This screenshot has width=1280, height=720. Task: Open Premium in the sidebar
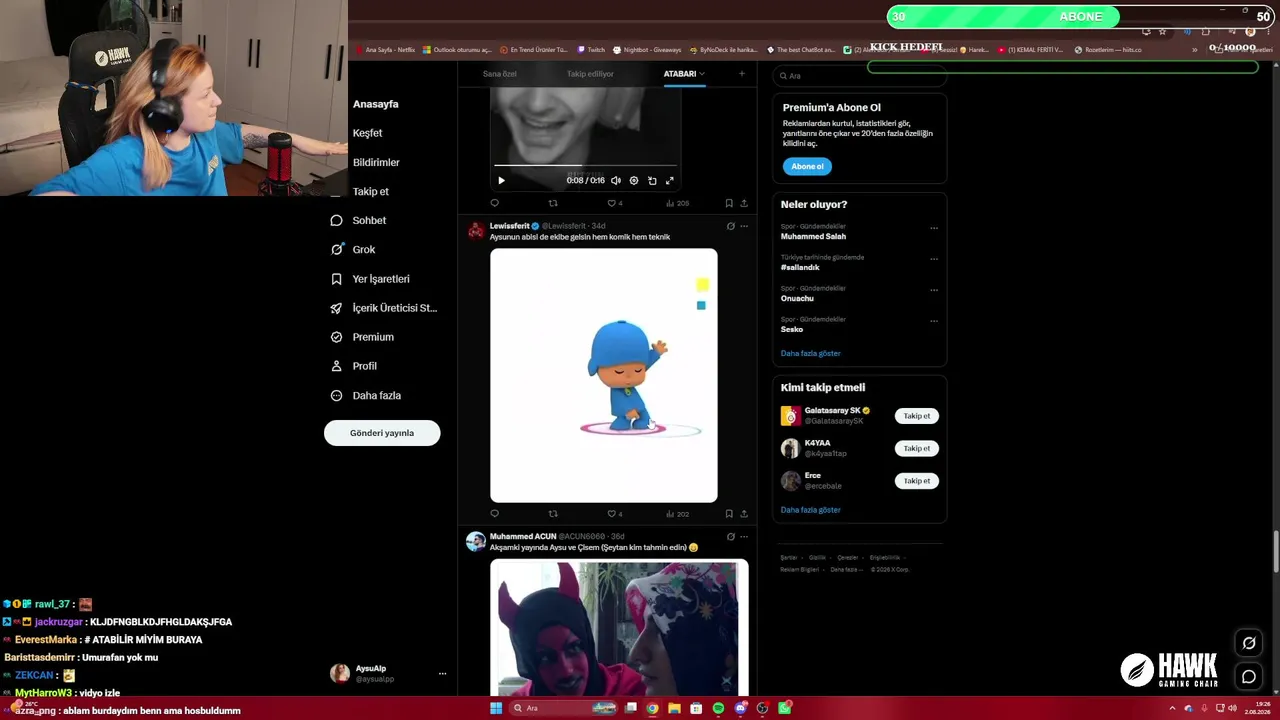point(362,337)
